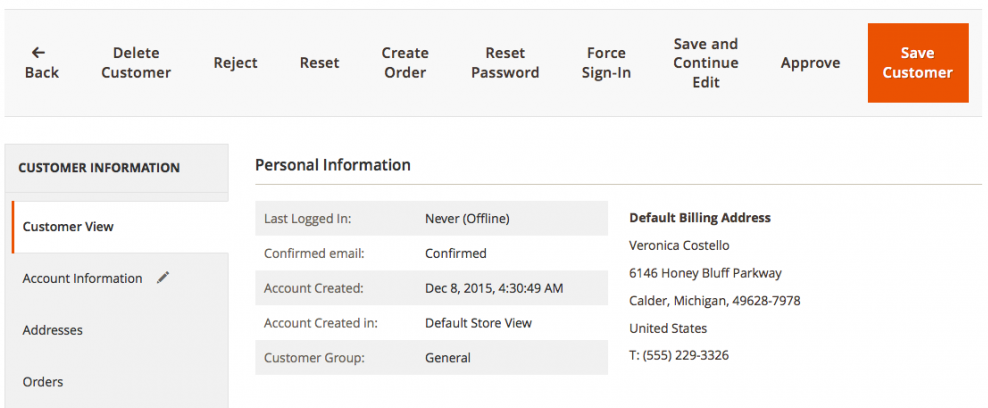Click the billing phone number (555) 229-3326

(685, 355)
